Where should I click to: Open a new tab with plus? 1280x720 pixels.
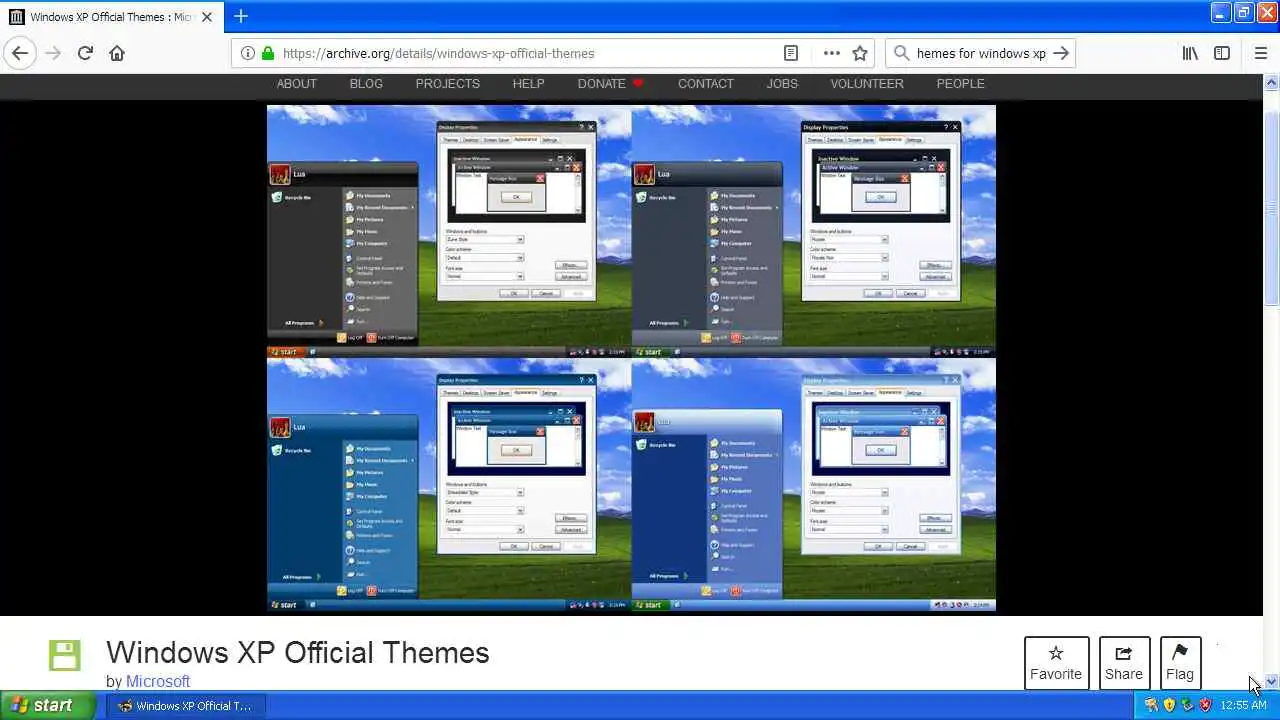[x=240, y=16]
